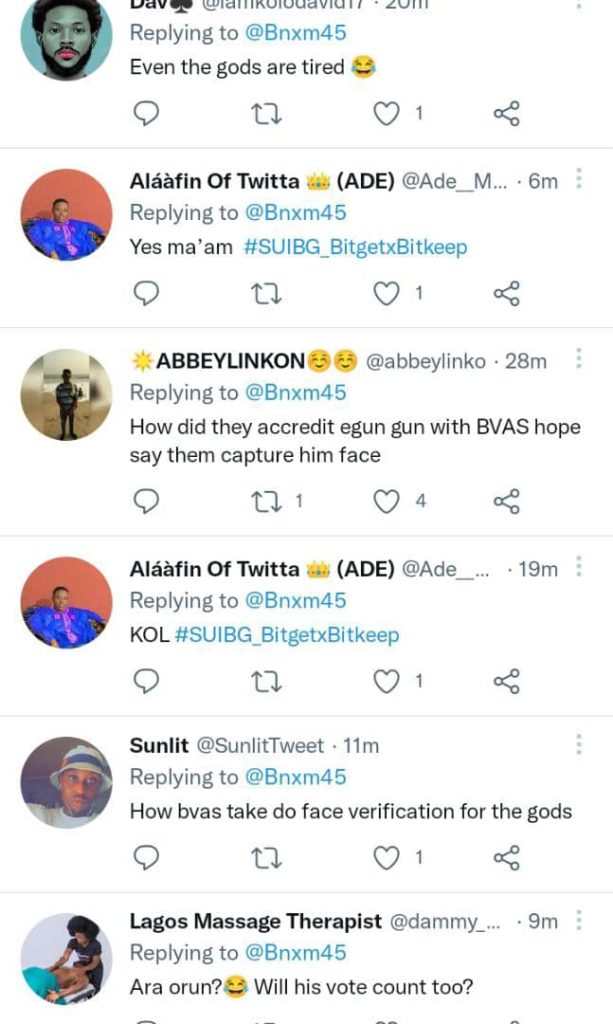Retweet ABBEYLINKON's tweet about BVAS accreditation

point(266,501)
